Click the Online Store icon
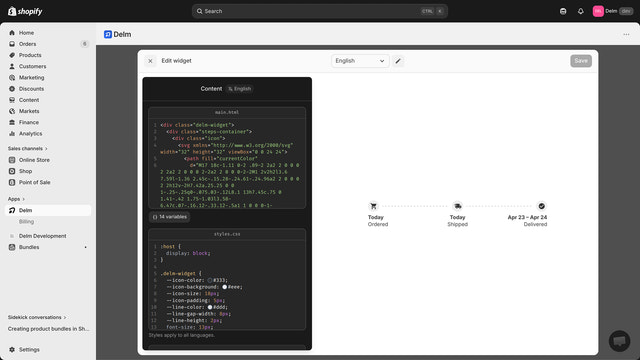 tap(12, 160)
